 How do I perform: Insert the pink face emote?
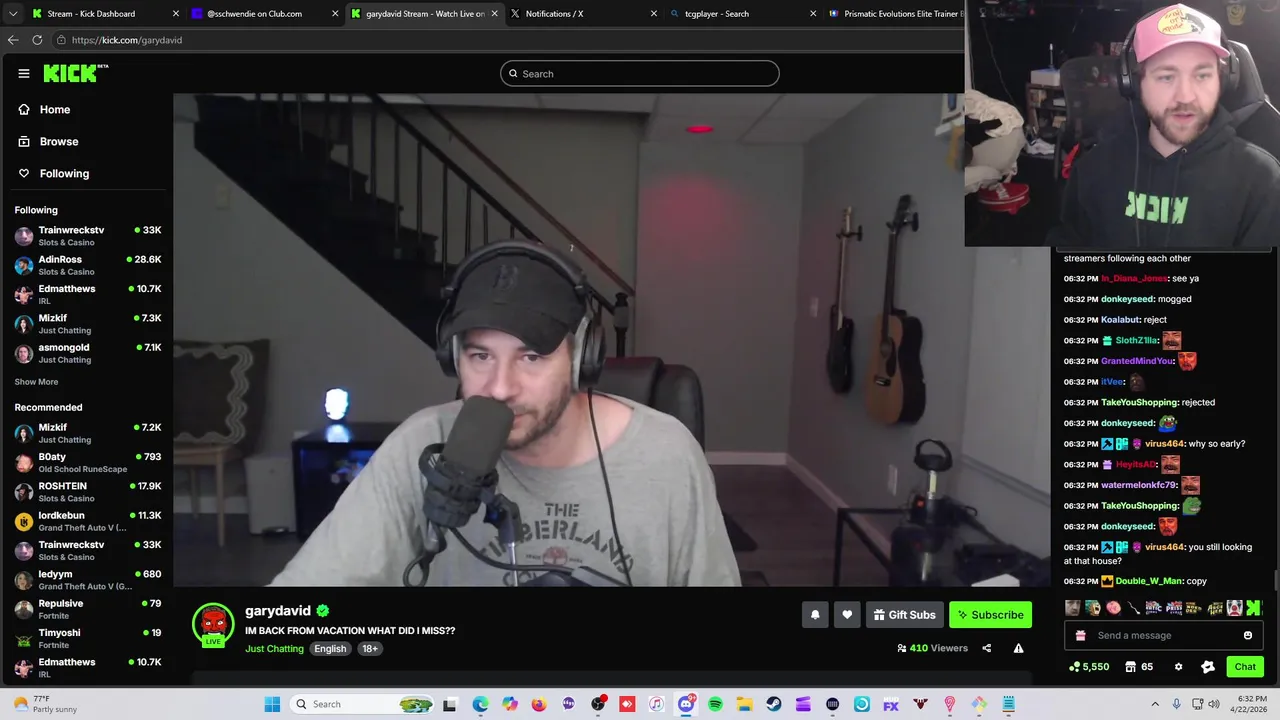(x=1113, y=608)
